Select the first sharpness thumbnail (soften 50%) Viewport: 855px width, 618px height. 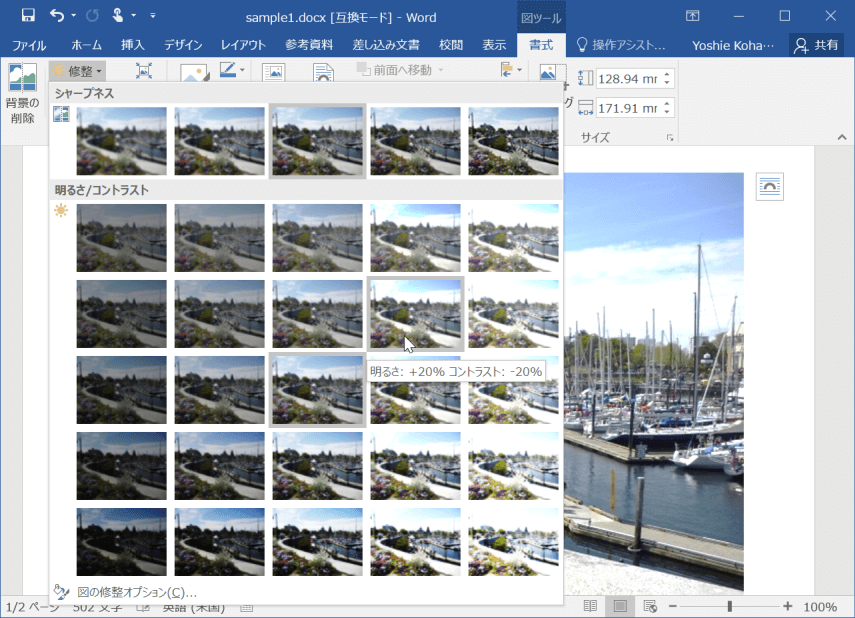pos(122,141)
